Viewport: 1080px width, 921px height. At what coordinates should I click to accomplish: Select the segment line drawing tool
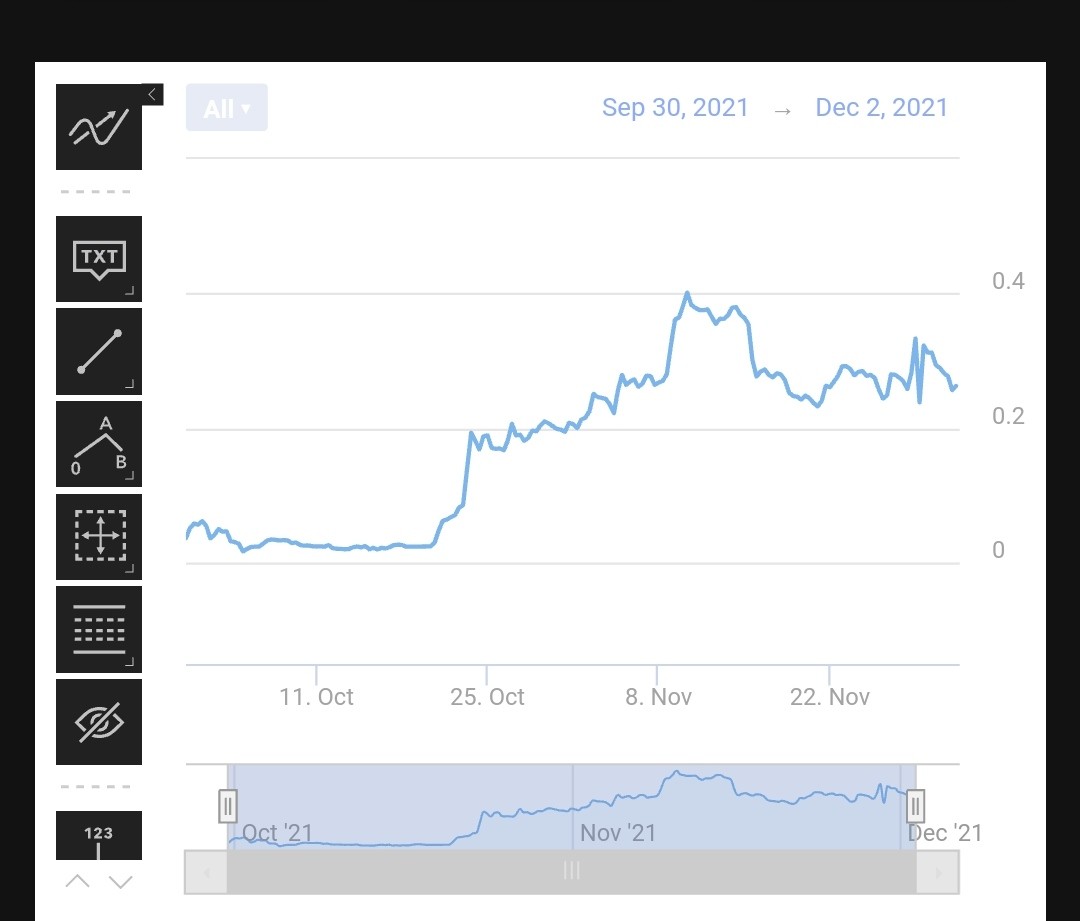click(x=98, y=351)
